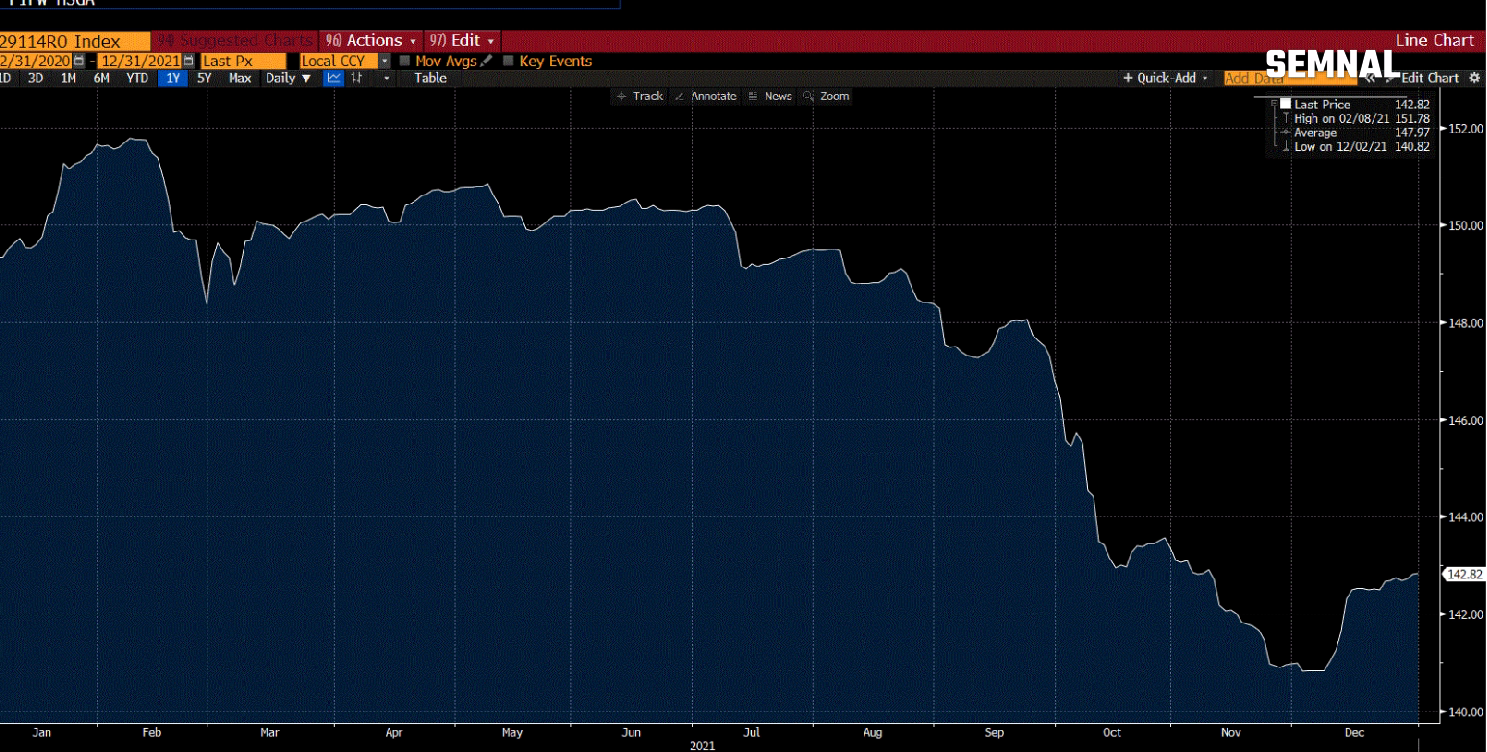Select the 1Y time range

click(x=174, y=78)
